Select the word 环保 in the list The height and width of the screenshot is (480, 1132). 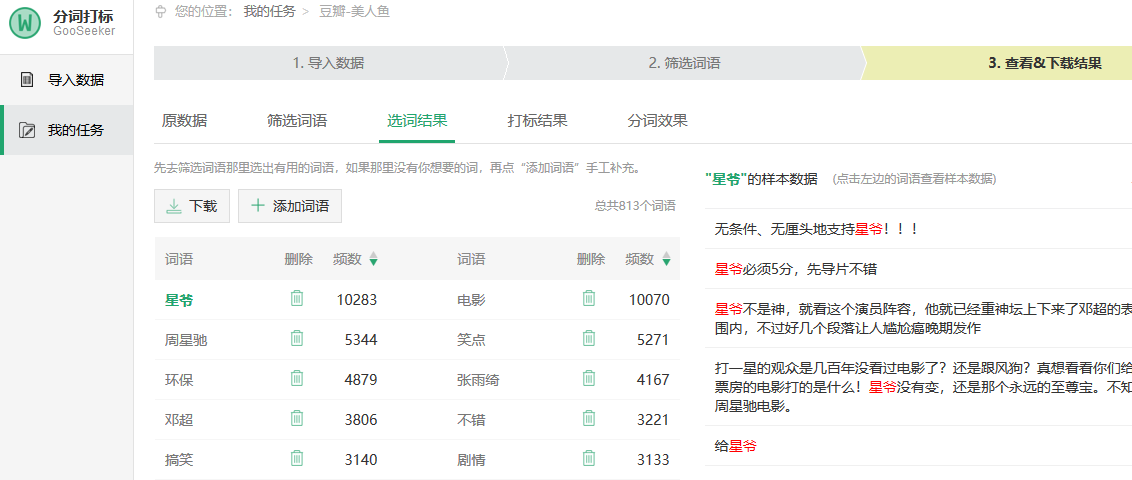point(179,380)
